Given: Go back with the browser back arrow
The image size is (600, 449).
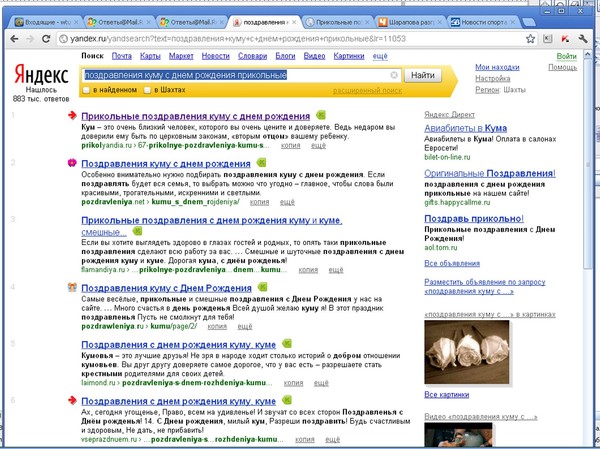Looking at the screenshot, I should pyautogui.click(x=15, y=39).
